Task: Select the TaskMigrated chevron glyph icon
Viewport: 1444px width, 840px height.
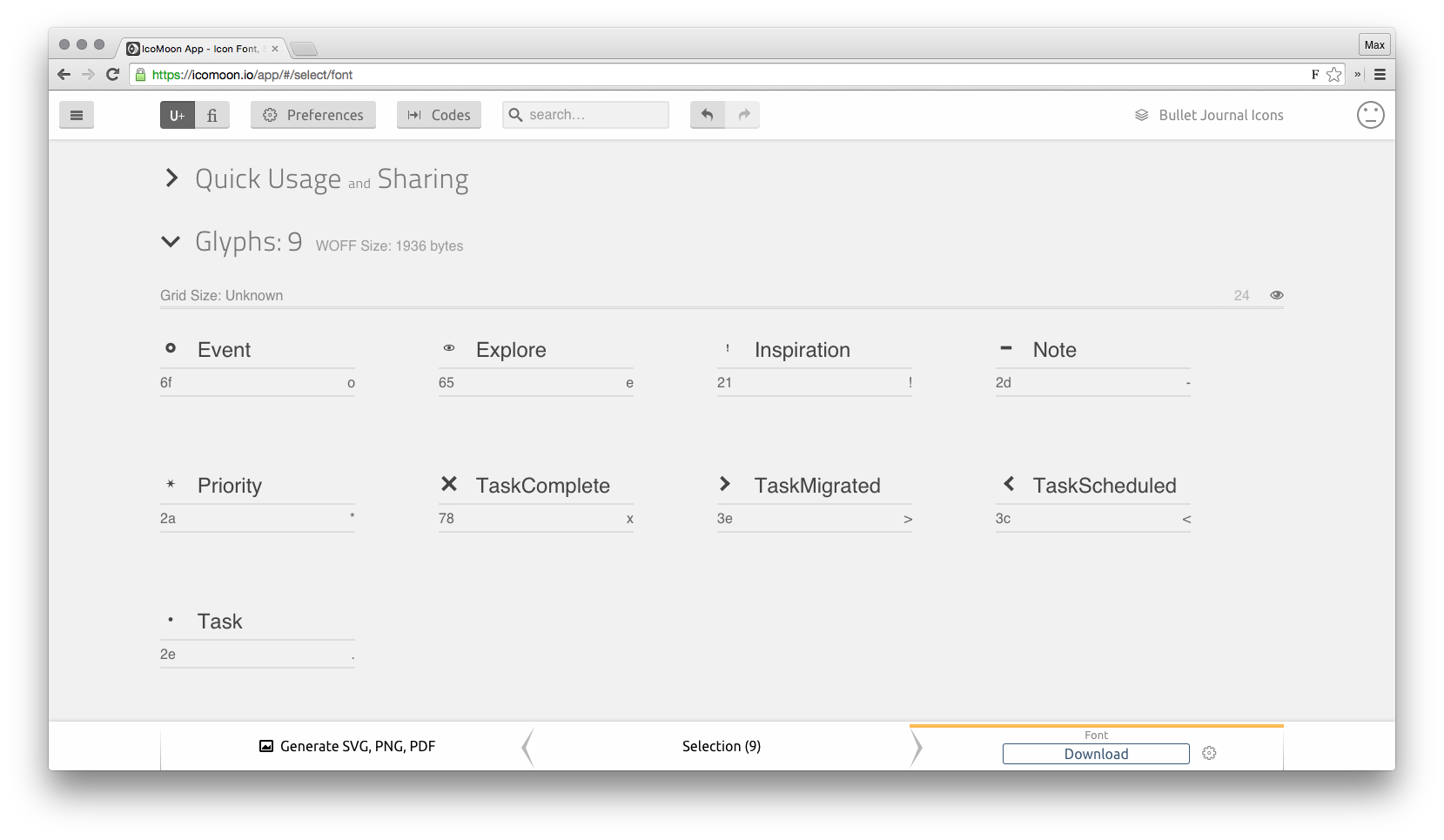Action: (725, 484)
